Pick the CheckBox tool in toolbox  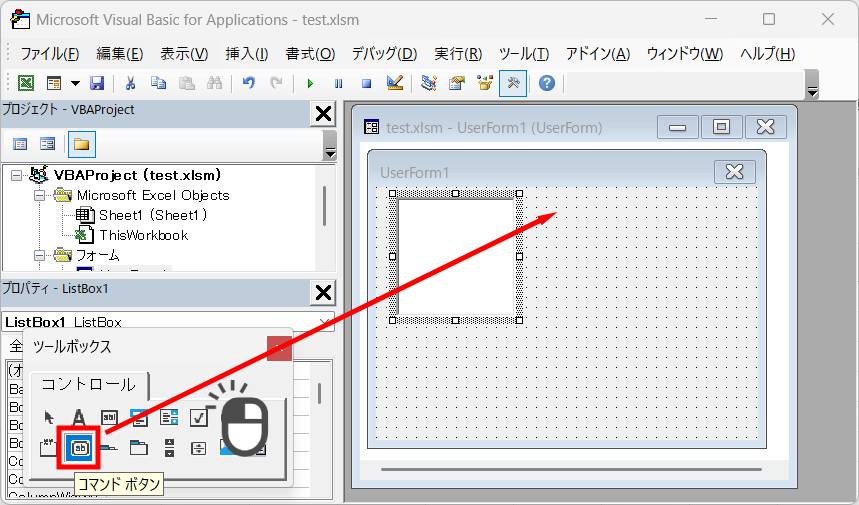(x=198, y=418)
